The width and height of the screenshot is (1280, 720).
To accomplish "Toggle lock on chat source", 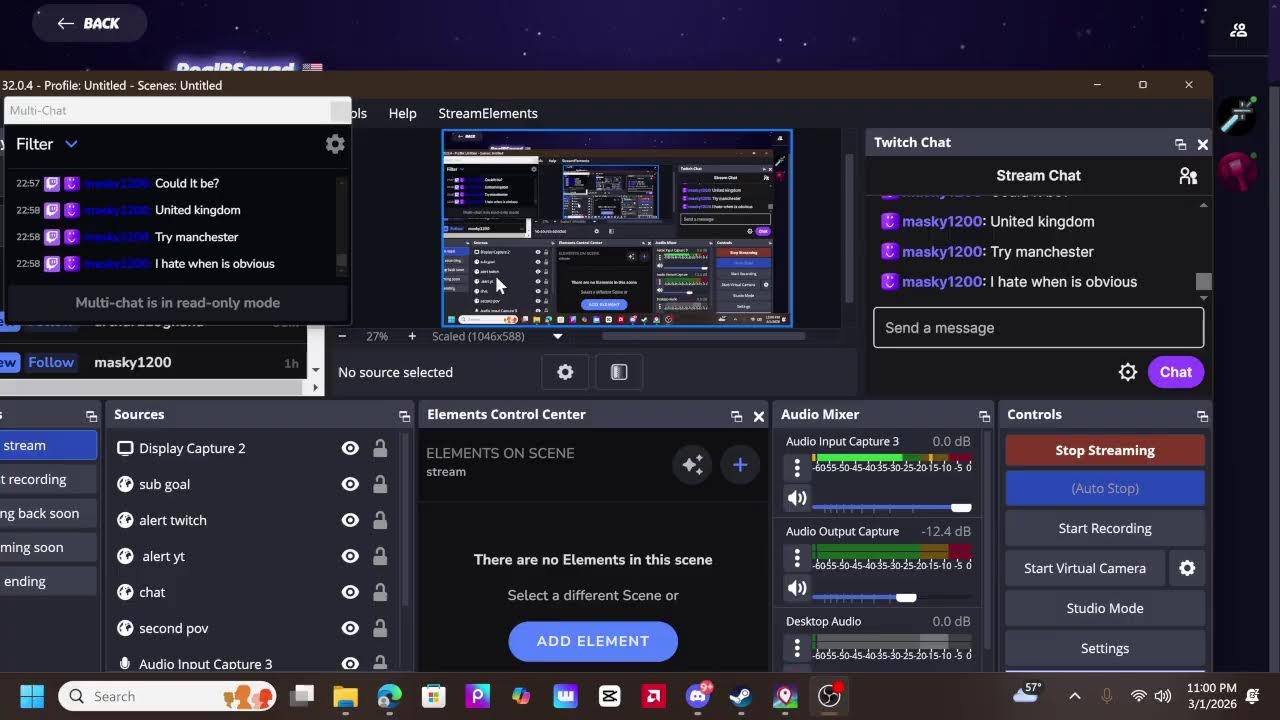I will (380, 592).
